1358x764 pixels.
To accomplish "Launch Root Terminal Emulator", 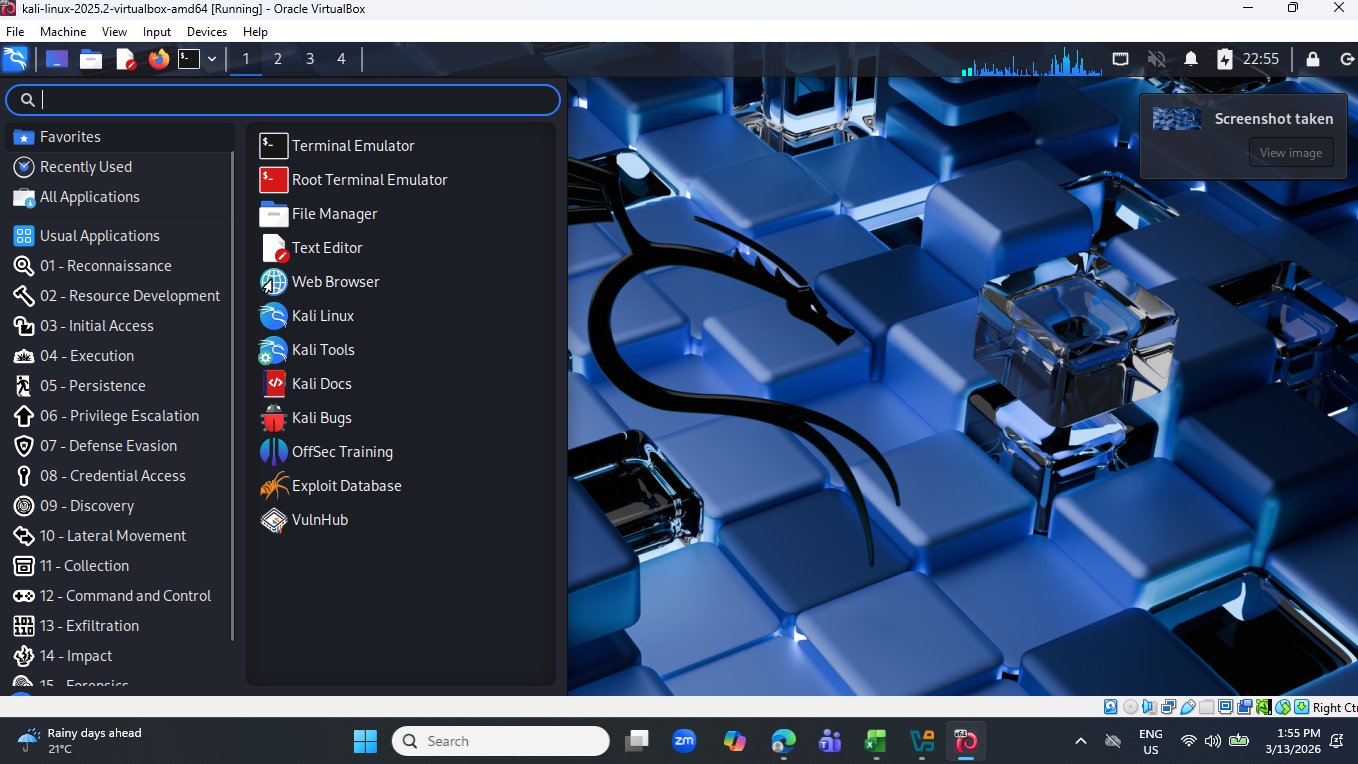I will coord(401,180).
